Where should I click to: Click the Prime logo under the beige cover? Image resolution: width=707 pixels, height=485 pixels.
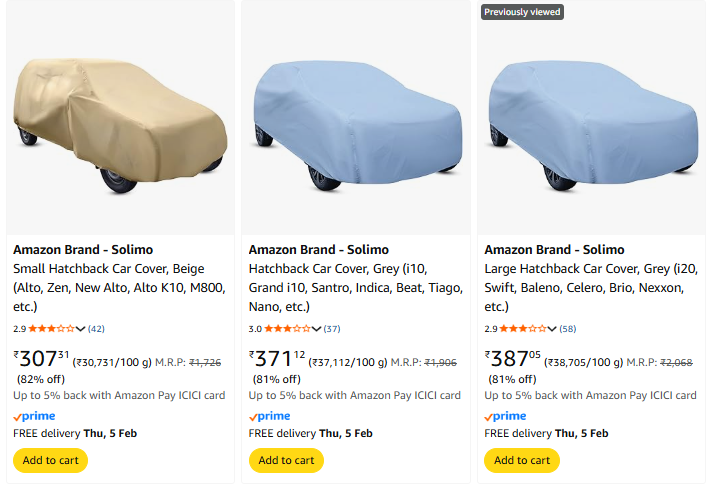pyautogui.click(x=34, y=416)
